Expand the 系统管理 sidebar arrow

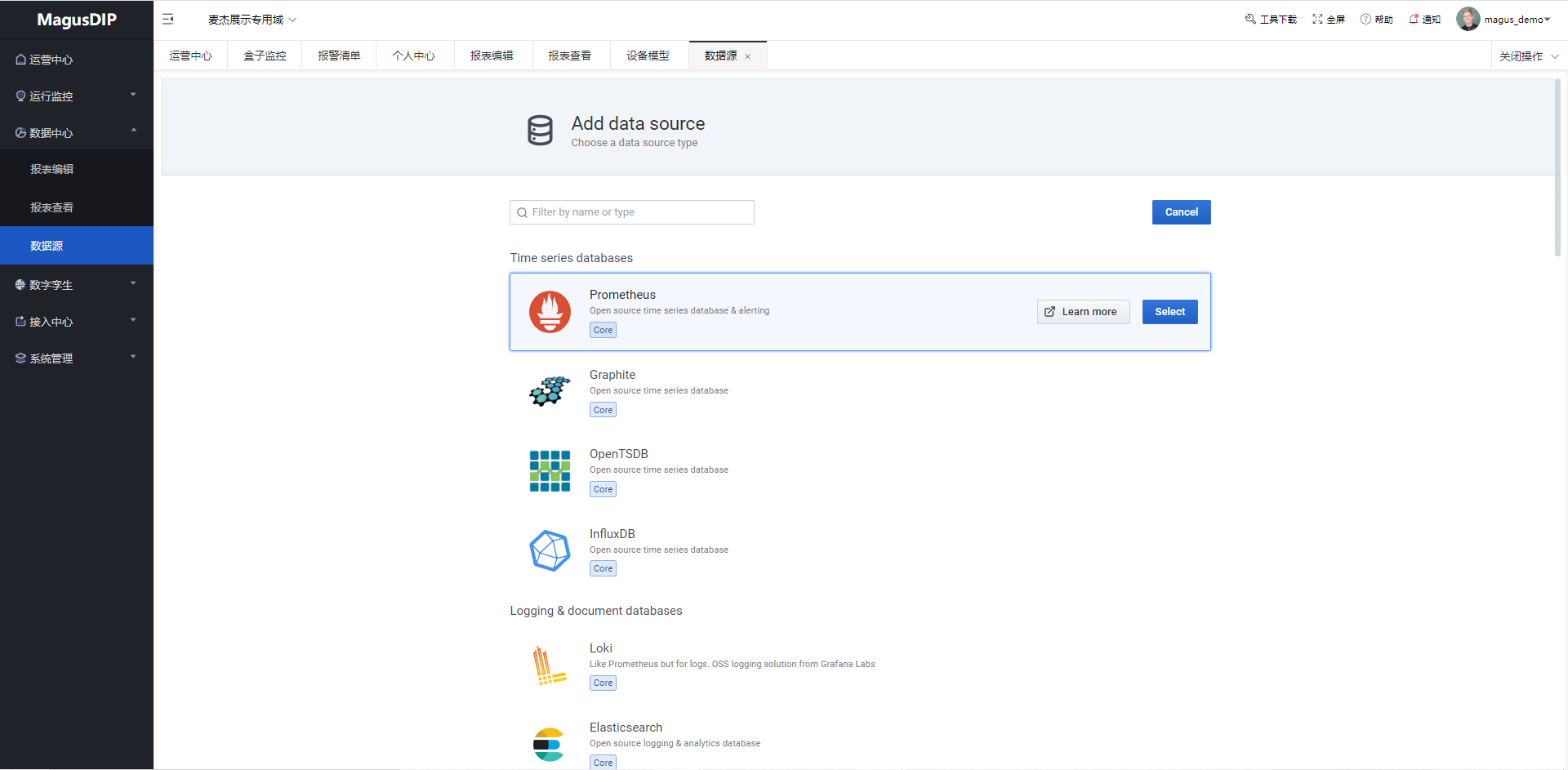(x=133, y=357)
